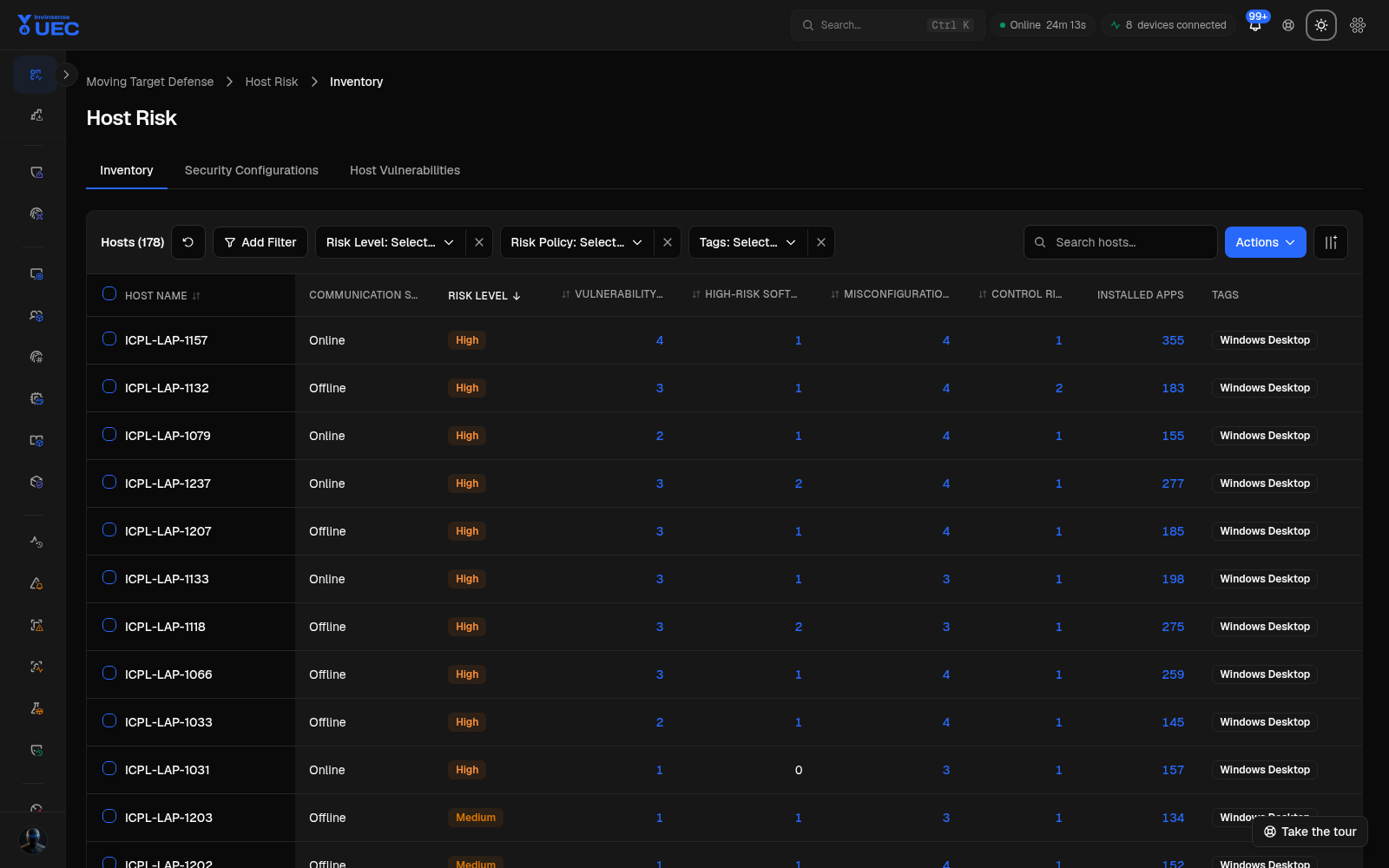Click the UEC logo
This screenshot has width=1389, height=868.
[49, 25]
